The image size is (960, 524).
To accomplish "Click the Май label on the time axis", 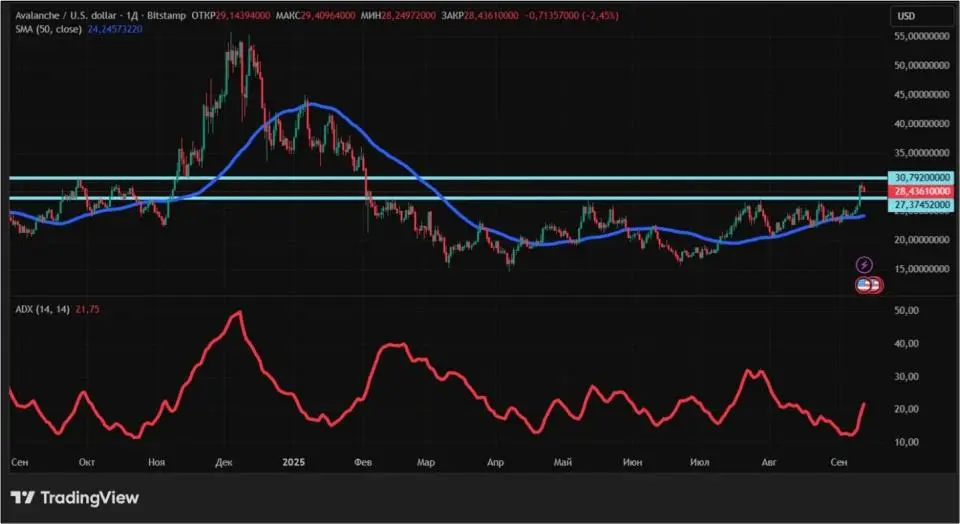I will tap(562, 463).
